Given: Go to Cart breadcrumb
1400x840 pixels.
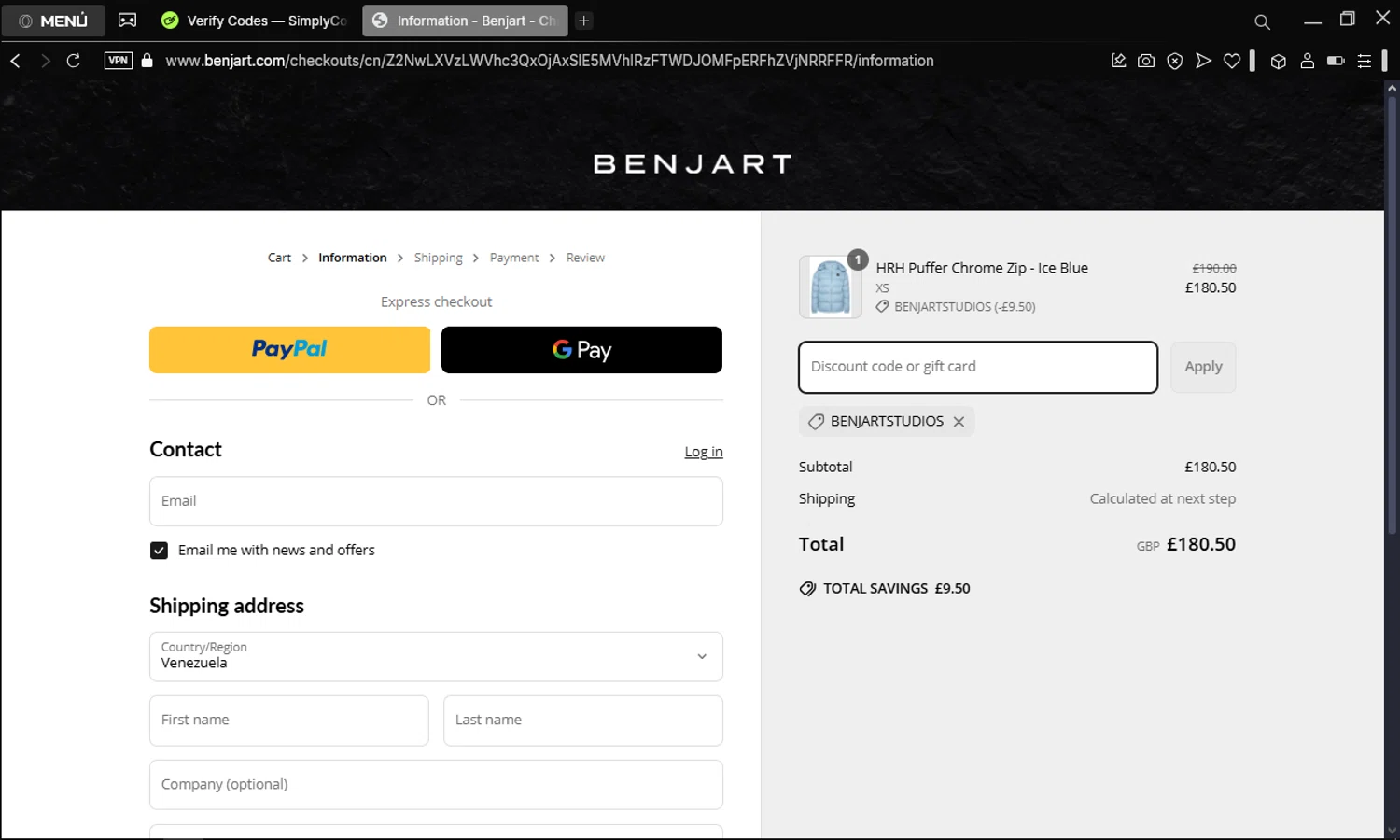Looking at the screenshot, I should point(279,258).
